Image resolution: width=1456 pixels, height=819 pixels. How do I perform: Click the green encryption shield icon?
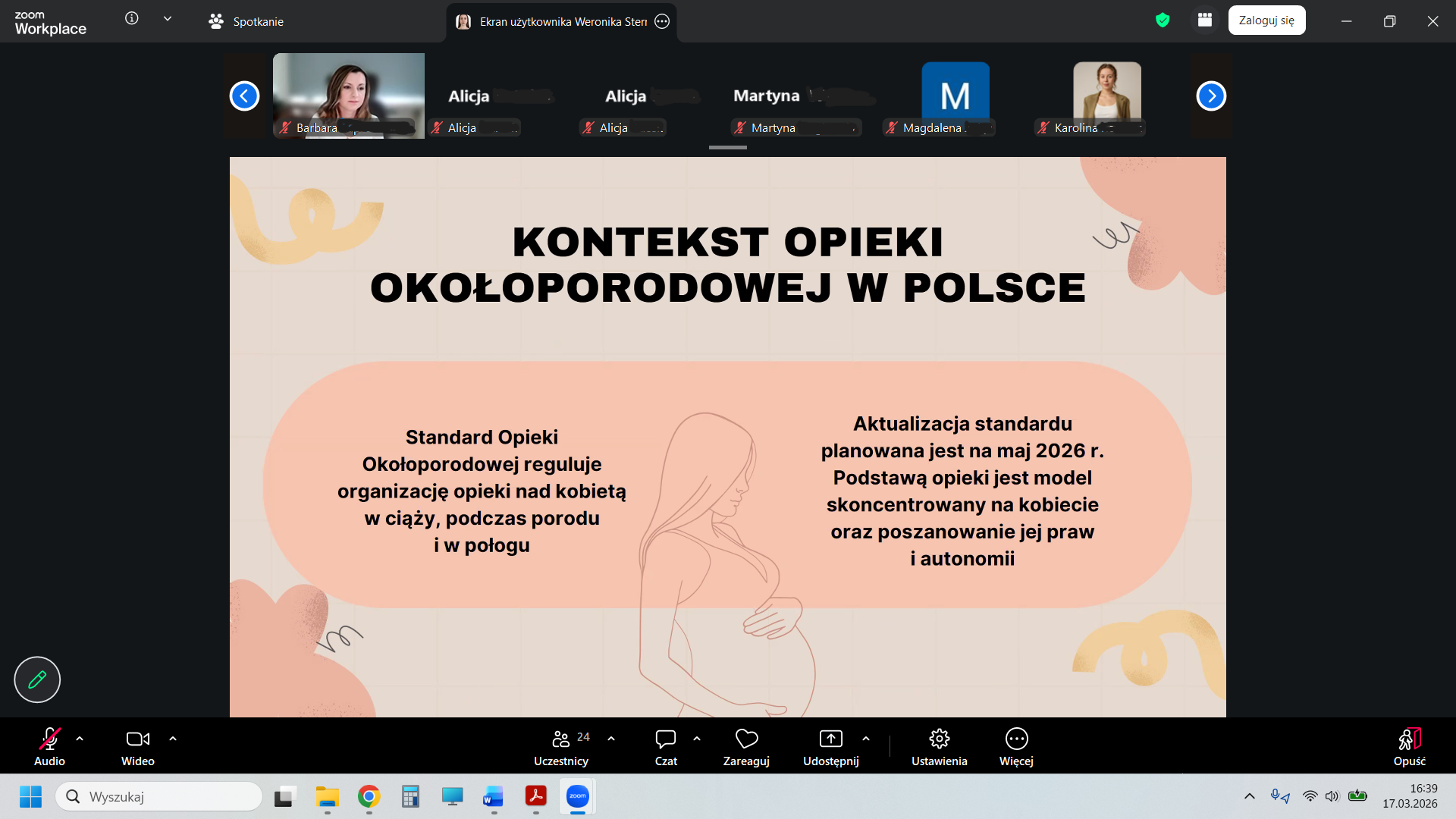point(1162,20)
